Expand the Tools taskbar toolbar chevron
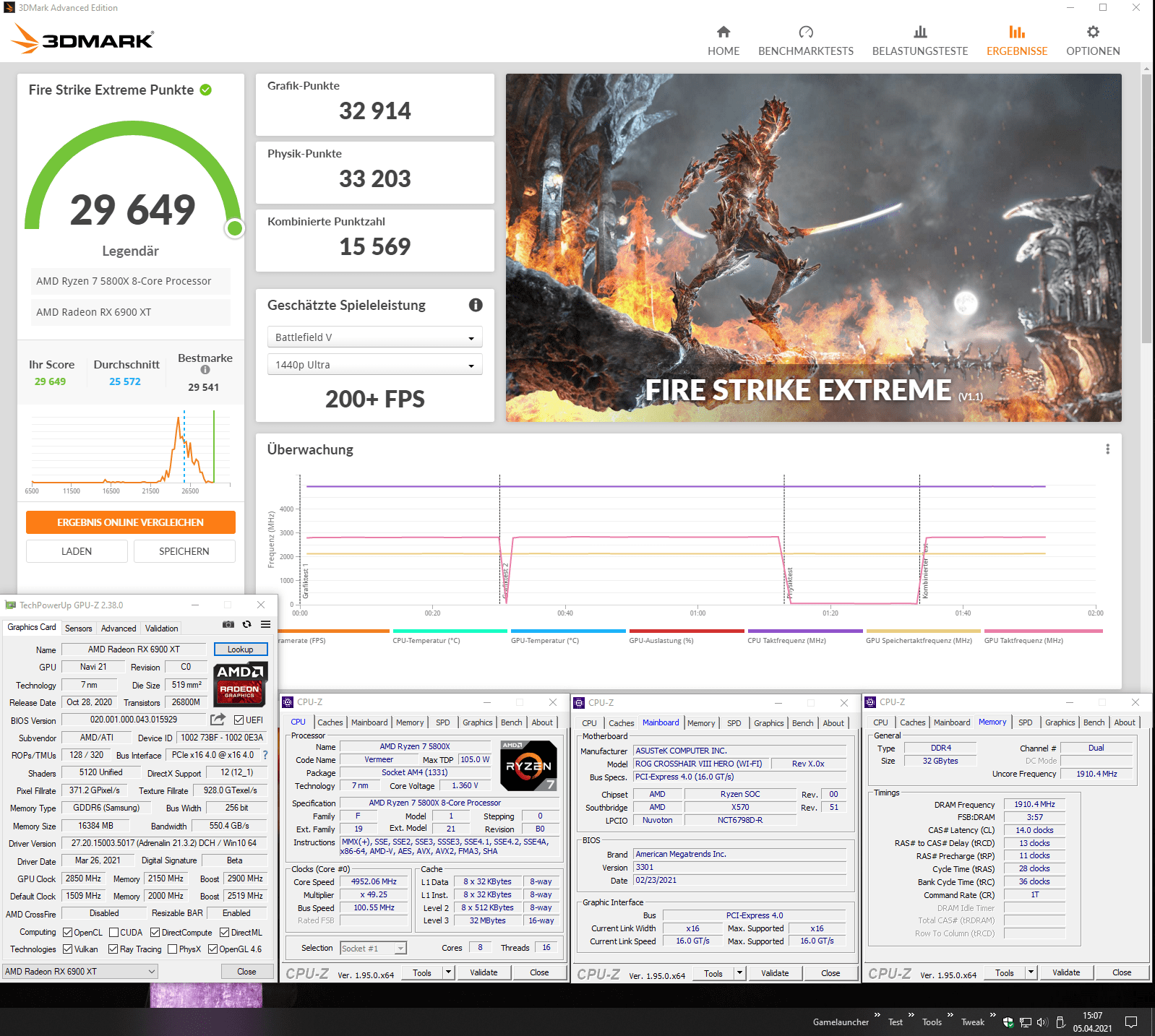The width and height of the screenshot is (1155, 1036). tap(950, 1015)
